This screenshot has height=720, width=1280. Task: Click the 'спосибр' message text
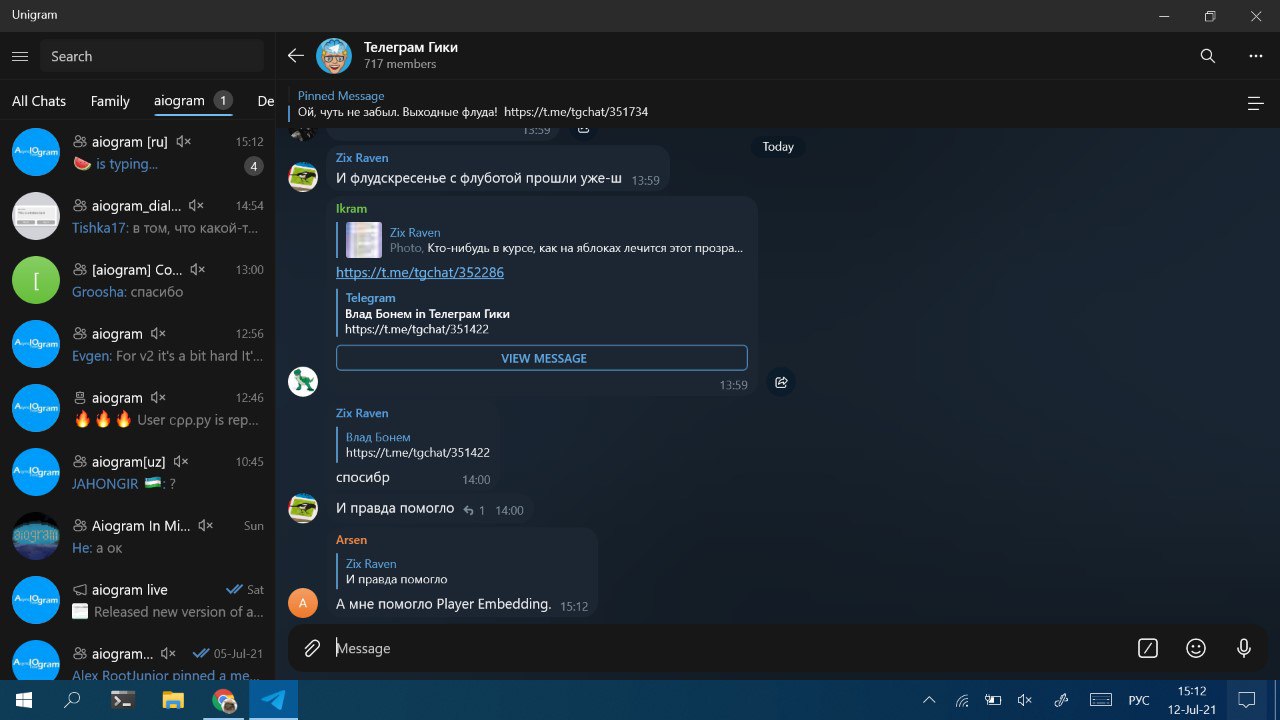point(363,478)
